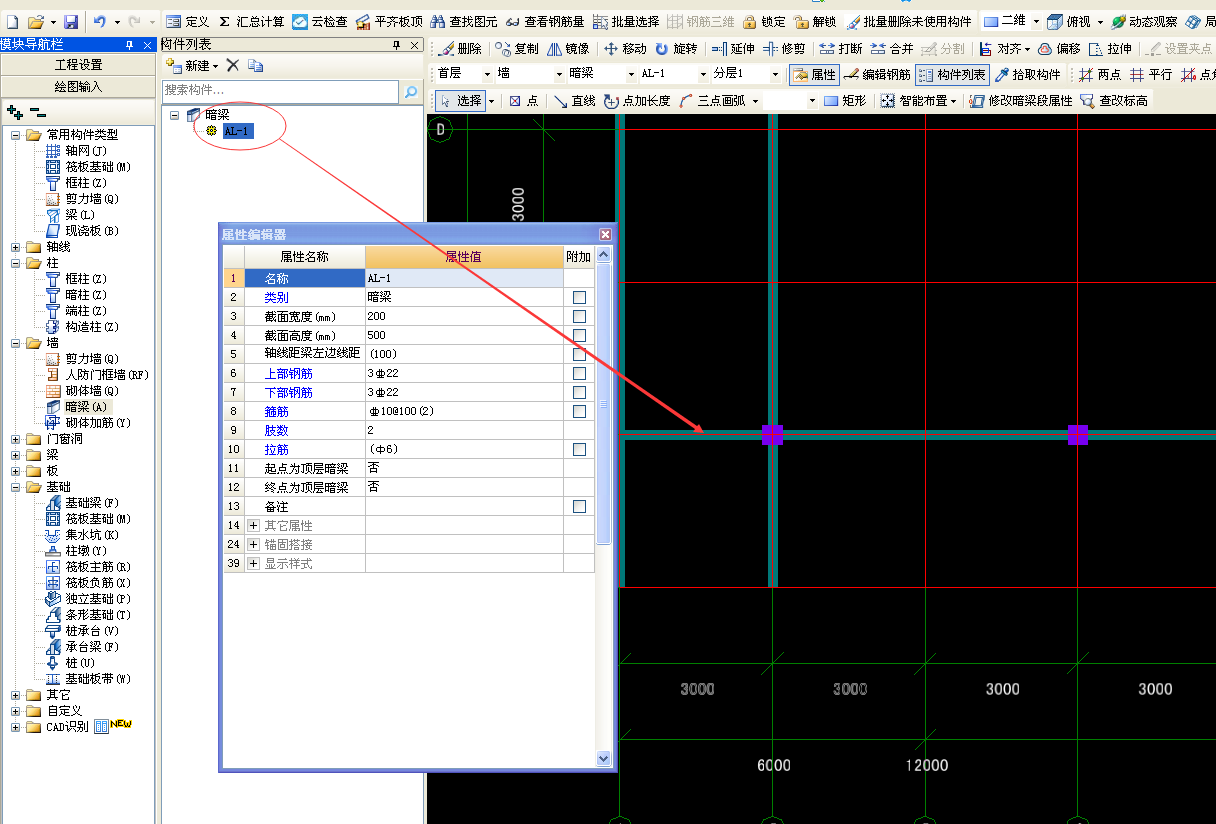
Task: Click the 镜像 mirror tool
Action: [x=568, y=48]
